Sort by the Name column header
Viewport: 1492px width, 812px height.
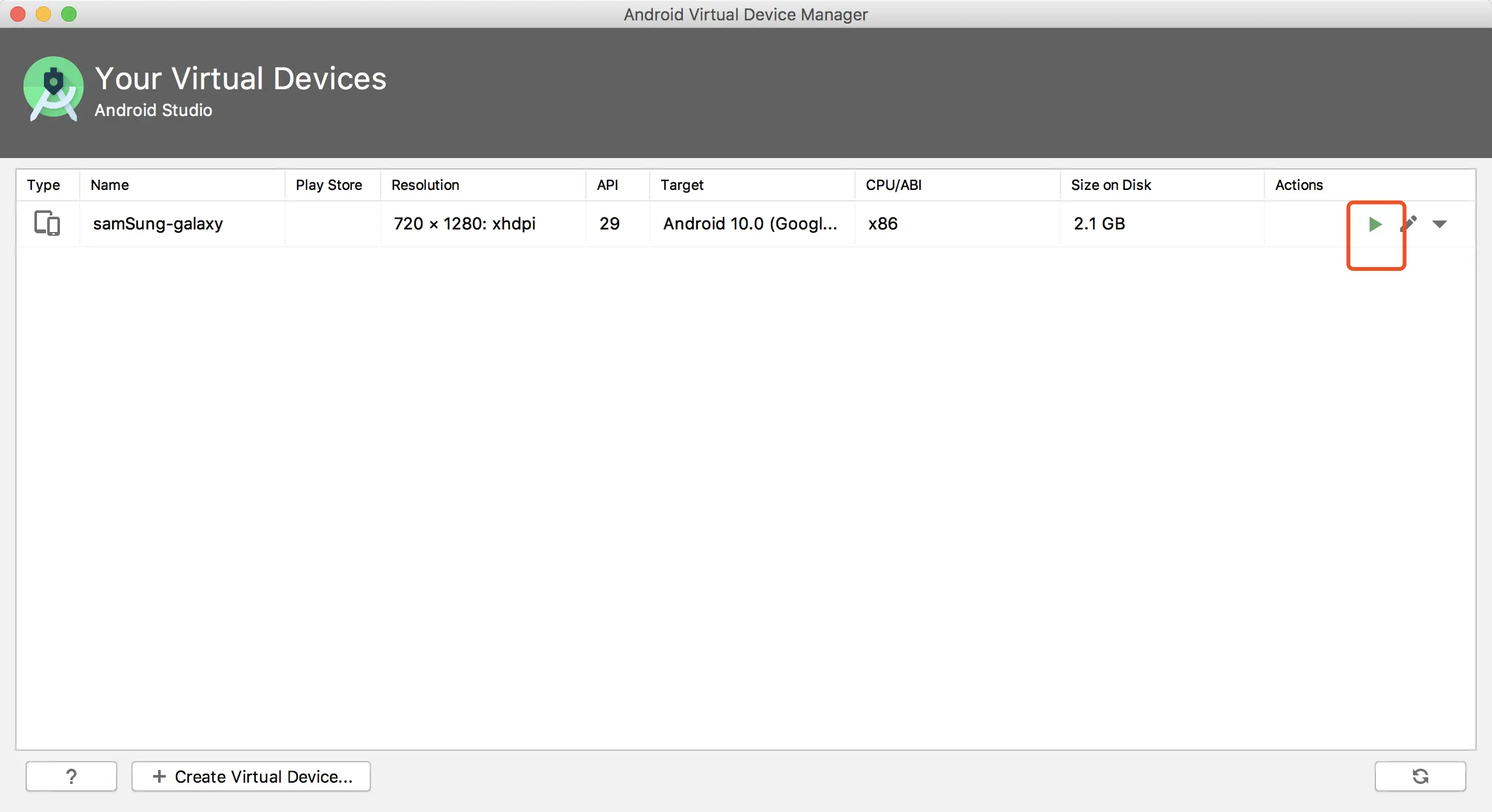(x=110, y=185)
